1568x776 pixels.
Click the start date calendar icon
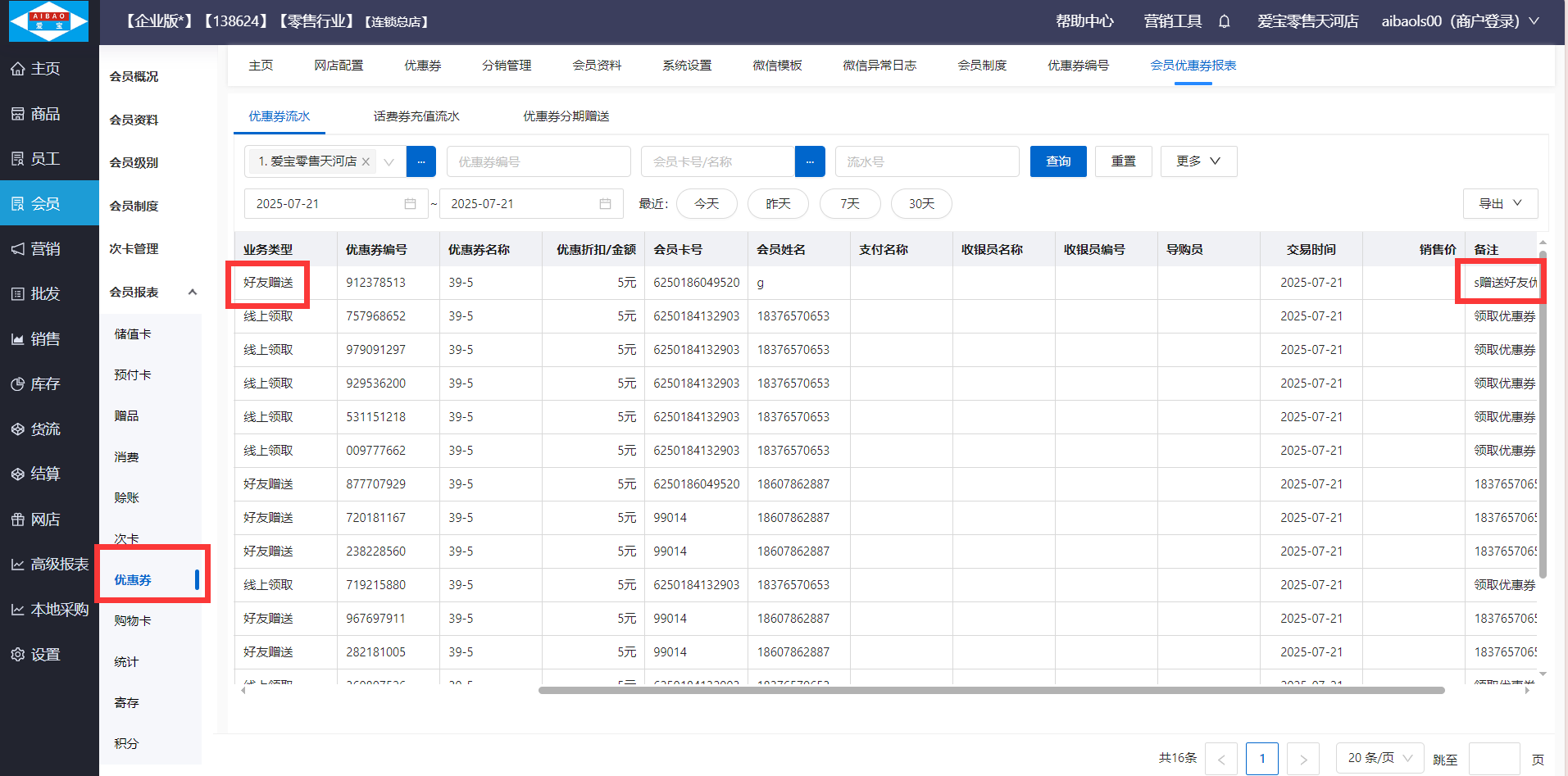(x=410, y=204)
